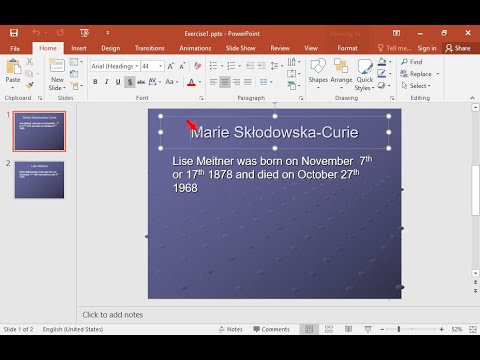Click the New Slide icon
This screenshot has height=360, width=480.
57,66
